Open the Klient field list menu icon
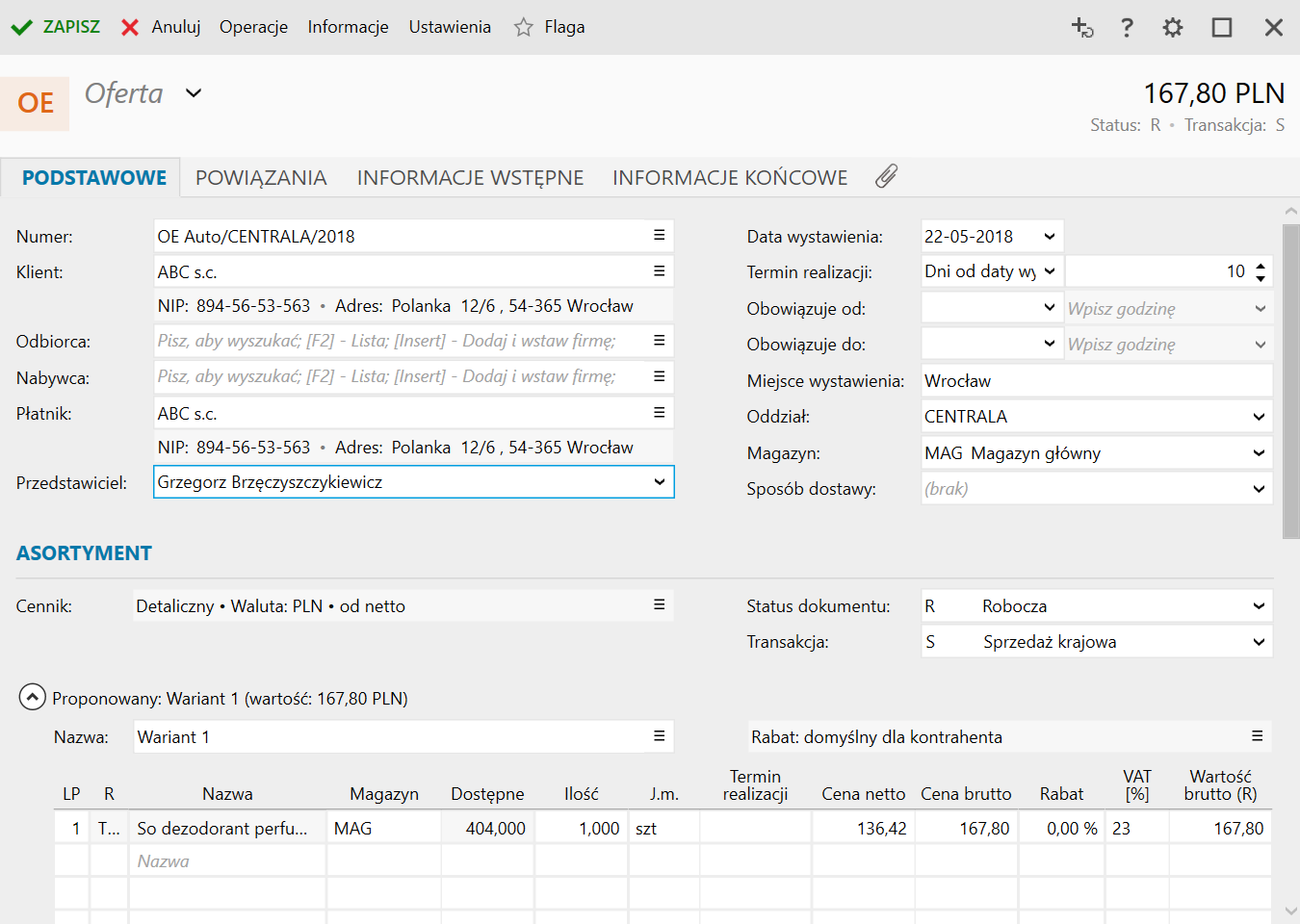 pyautogui.click(x=660, y=271)
